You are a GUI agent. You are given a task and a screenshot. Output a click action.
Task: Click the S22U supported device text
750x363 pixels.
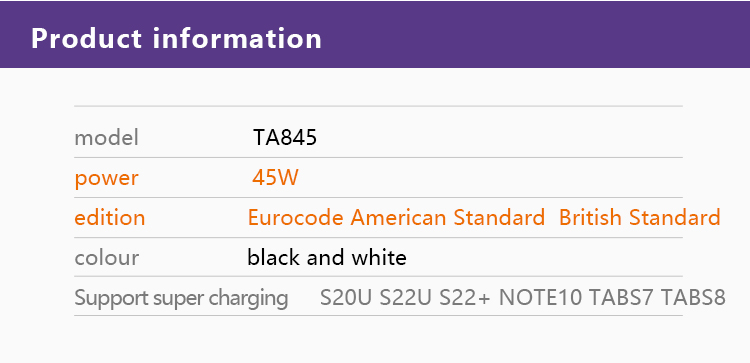(406, 297)
